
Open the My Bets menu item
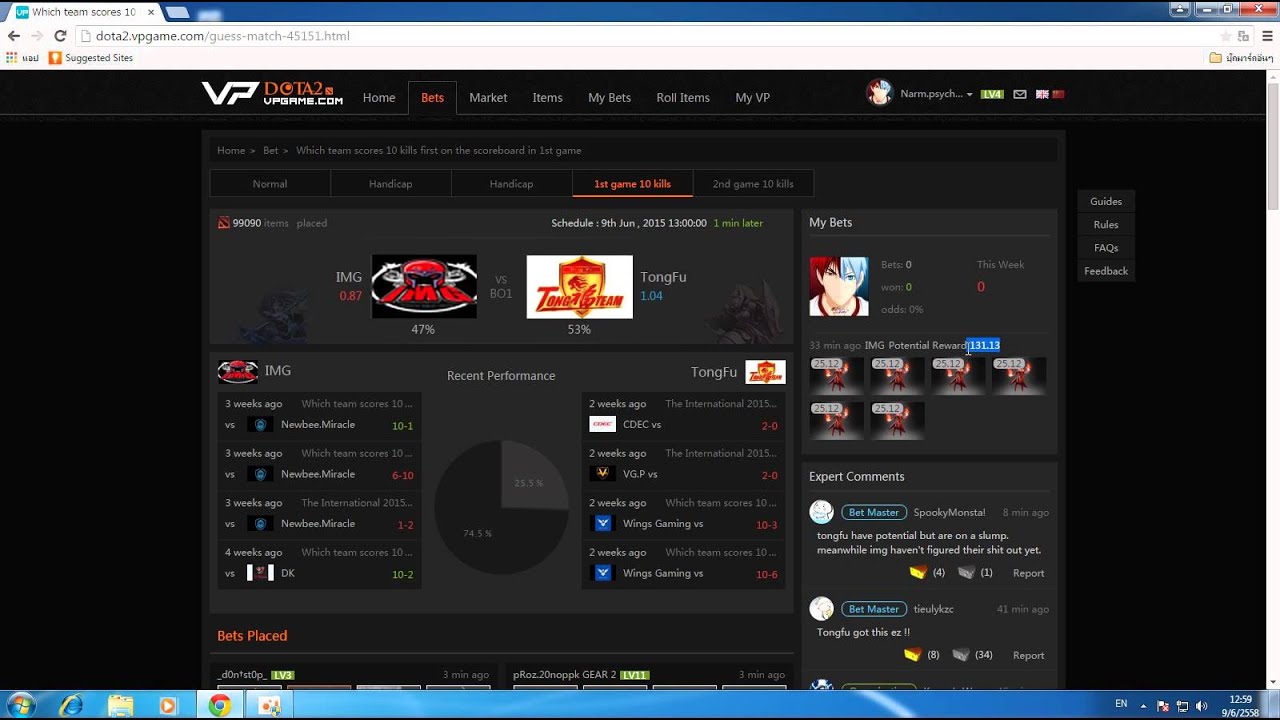click(609, 97)
